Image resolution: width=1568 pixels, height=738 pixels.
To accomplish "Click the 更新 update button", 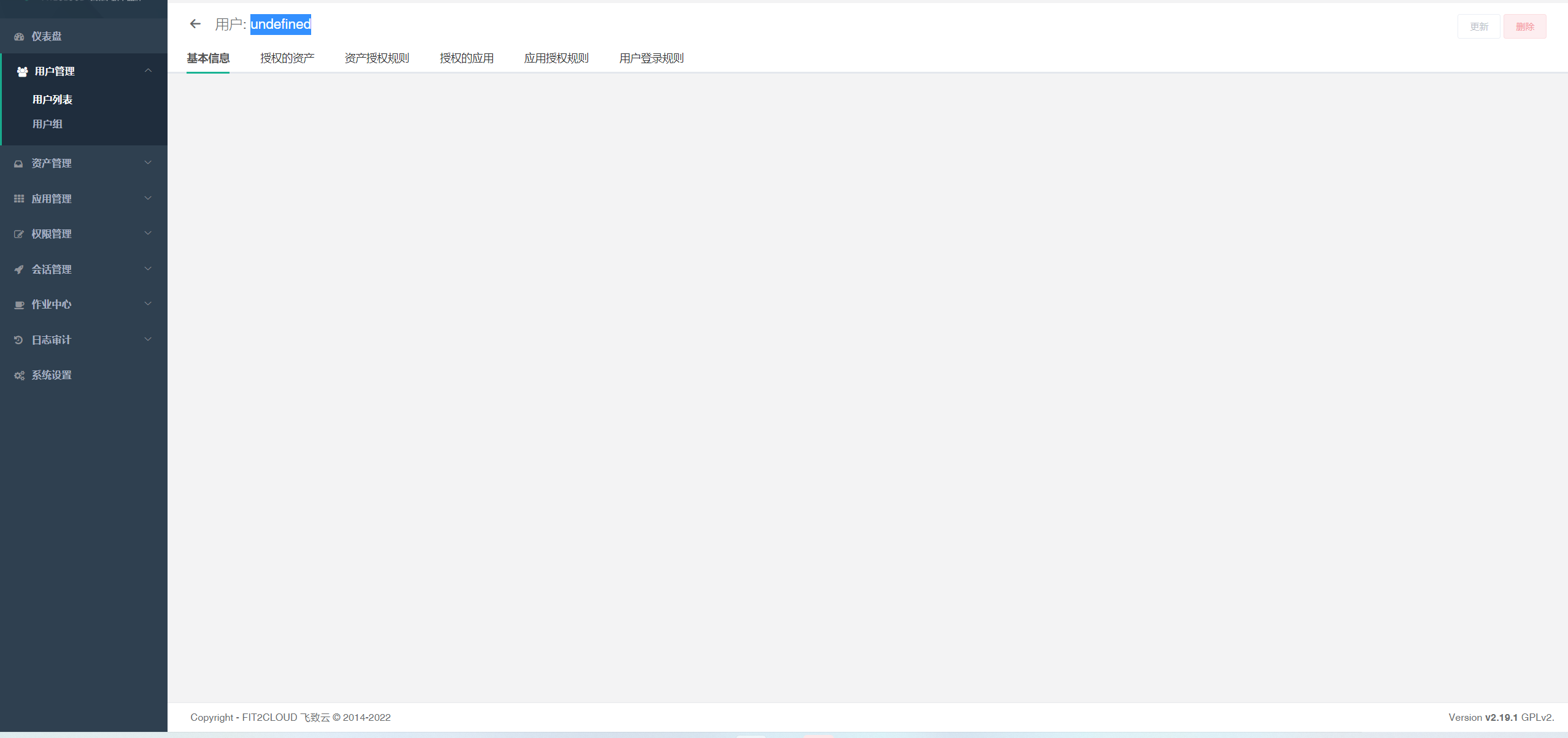I will tap(1479, 26).
